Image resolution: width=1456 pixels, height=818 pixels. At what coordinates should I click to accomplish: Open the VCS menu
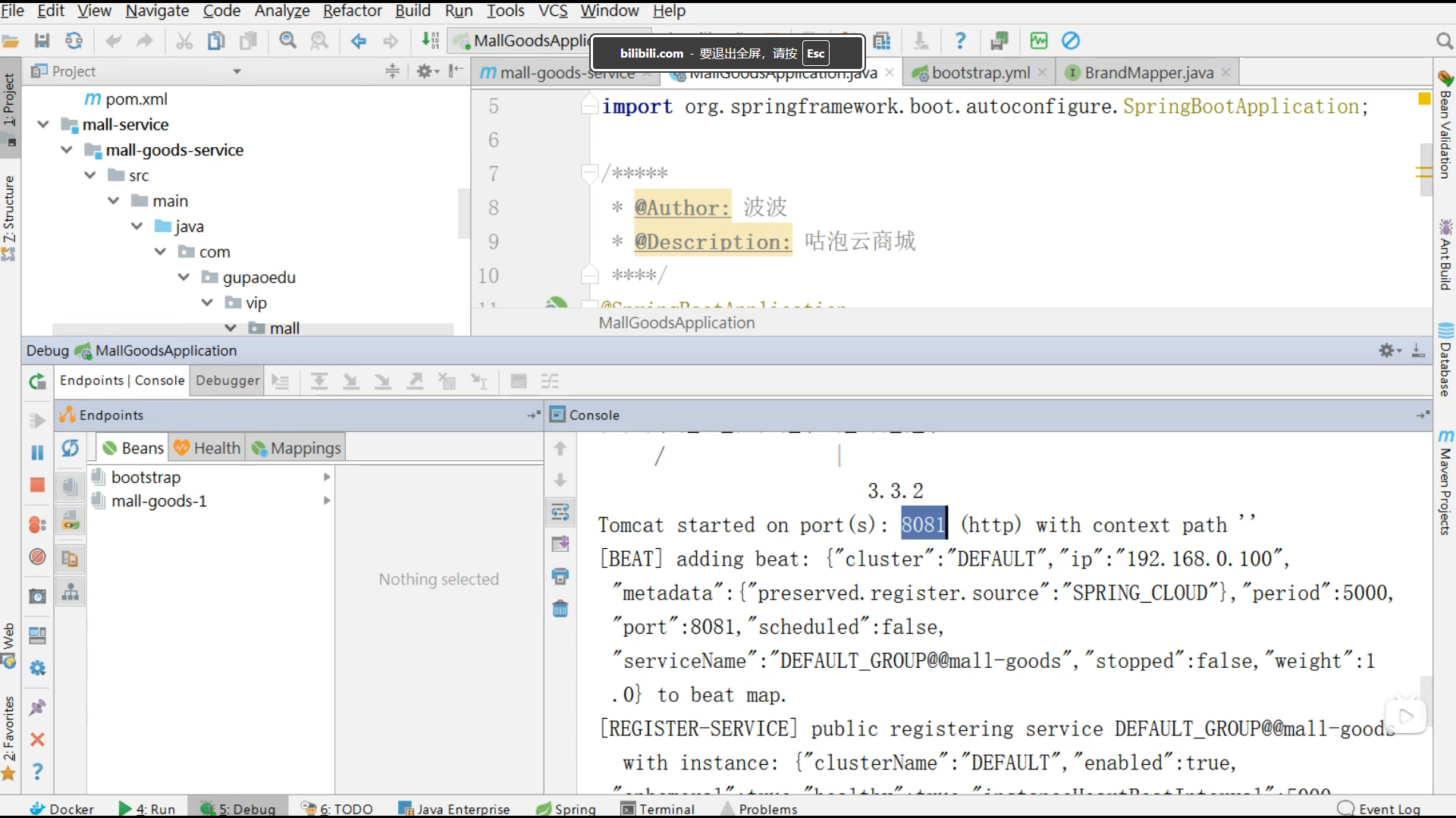[553, 11]
